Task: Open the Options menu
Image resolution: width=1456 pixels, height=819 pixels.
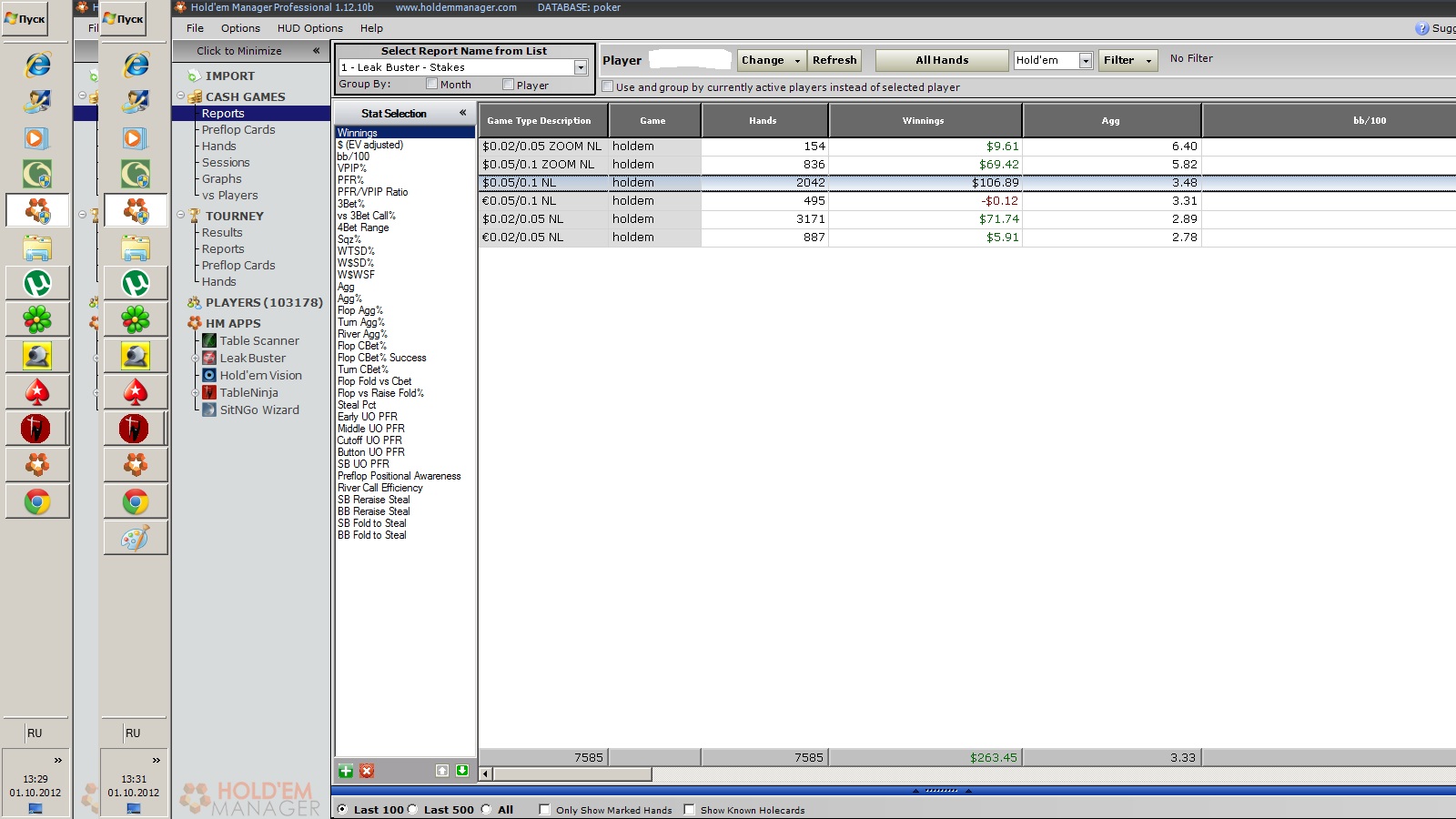Action: 240,28
